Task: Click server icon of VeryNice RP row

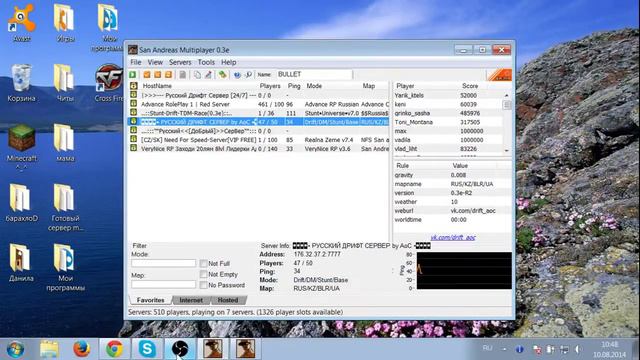Action: pos(133,148)
